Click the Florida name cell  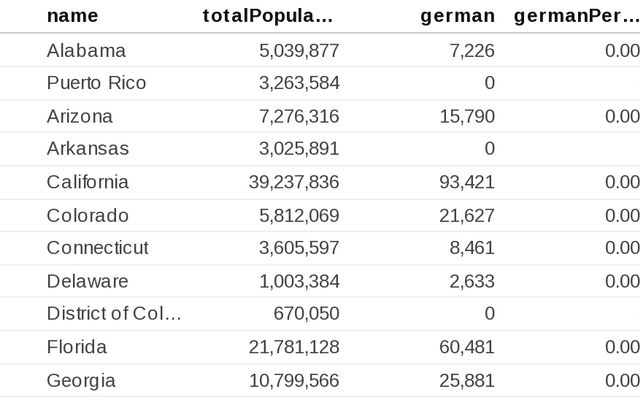pyautogui.click(x=77, y=347)
